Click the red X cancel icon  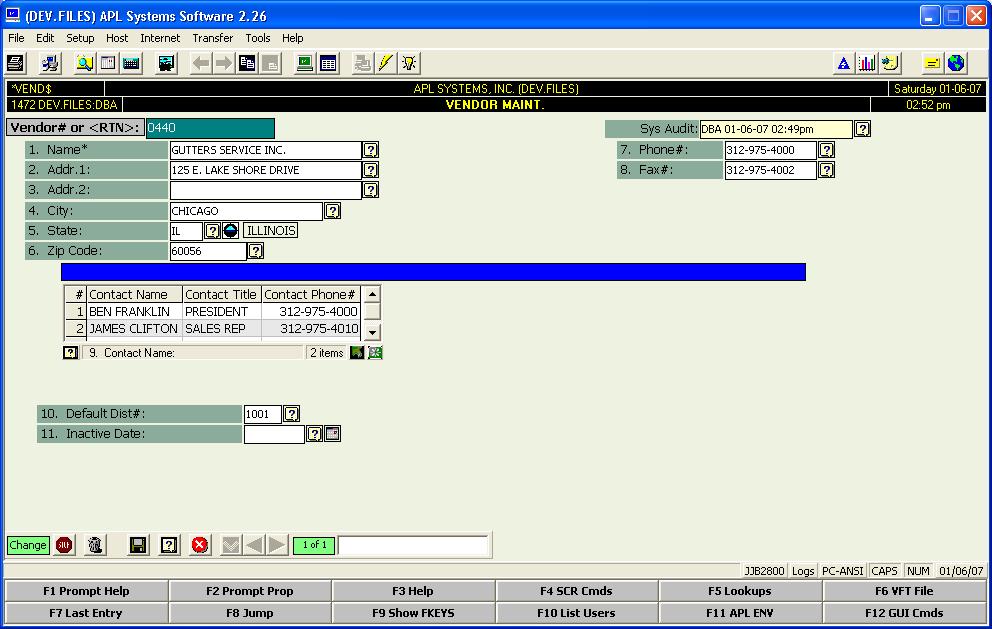[x=200, y=545]
